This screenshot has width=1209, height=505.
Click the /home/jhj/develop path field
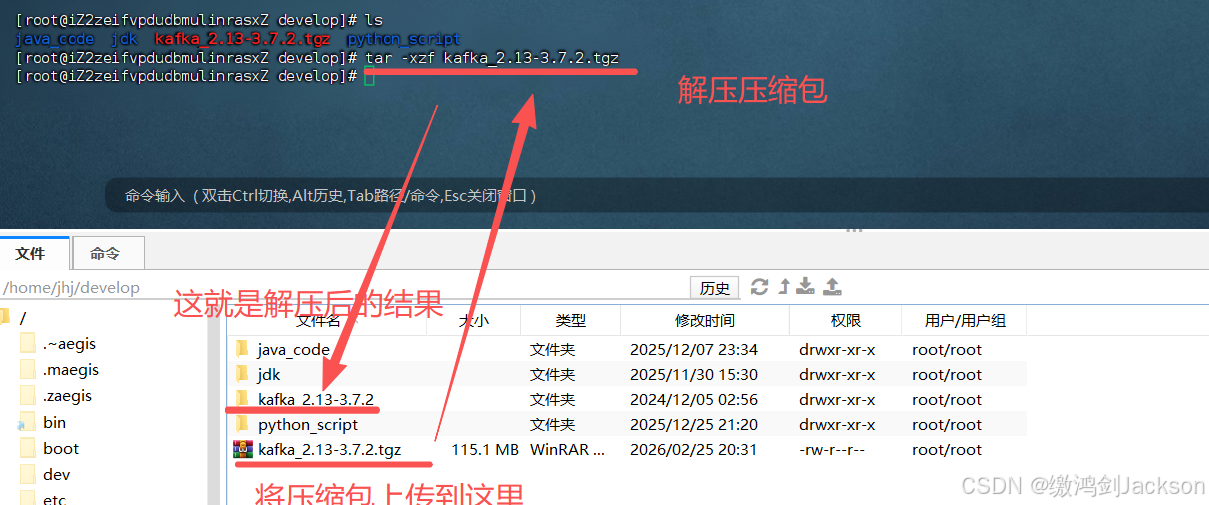345,288
